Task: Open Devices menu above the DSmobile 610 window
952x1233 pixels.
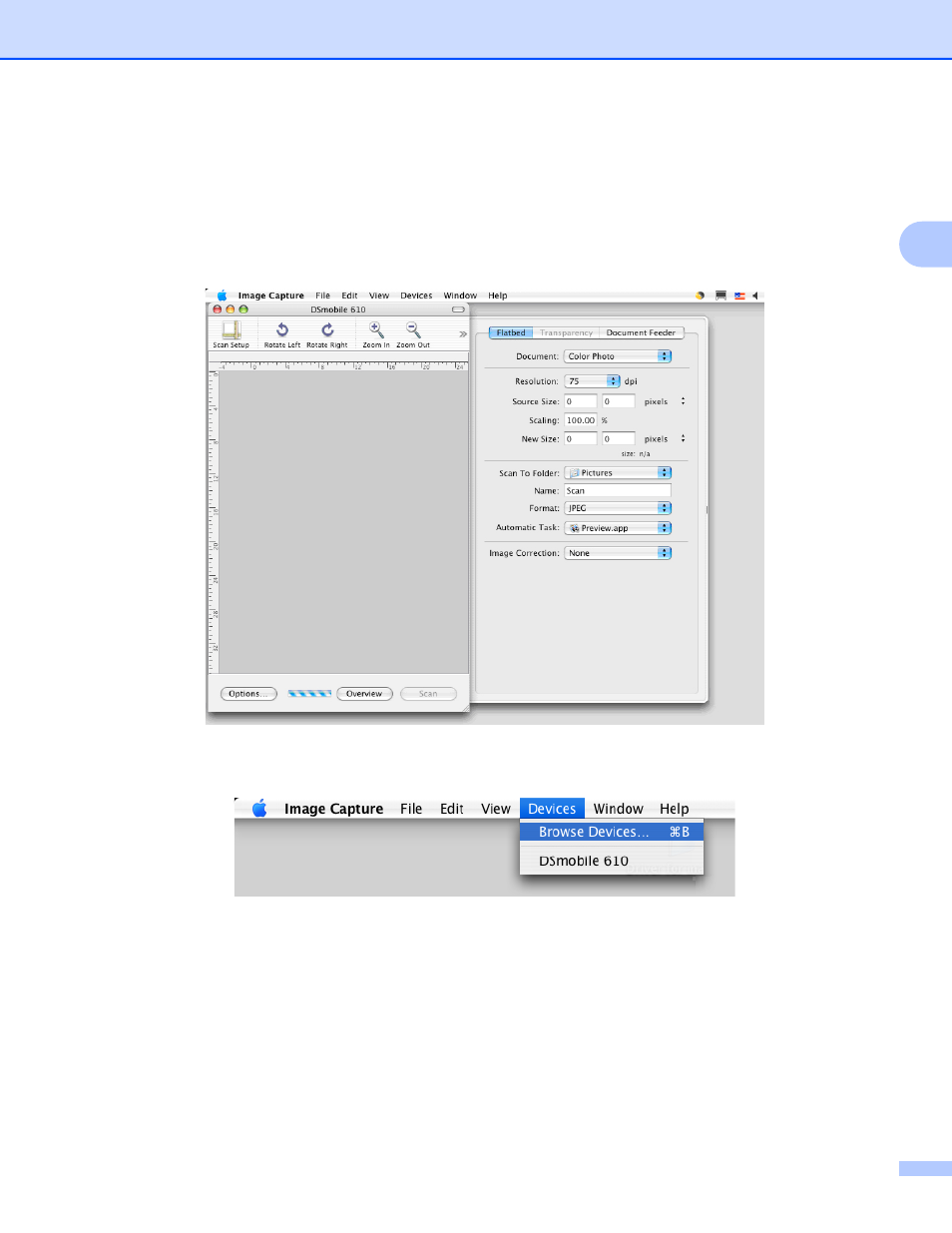Action: pyautogui.click(x=416, y=296)
